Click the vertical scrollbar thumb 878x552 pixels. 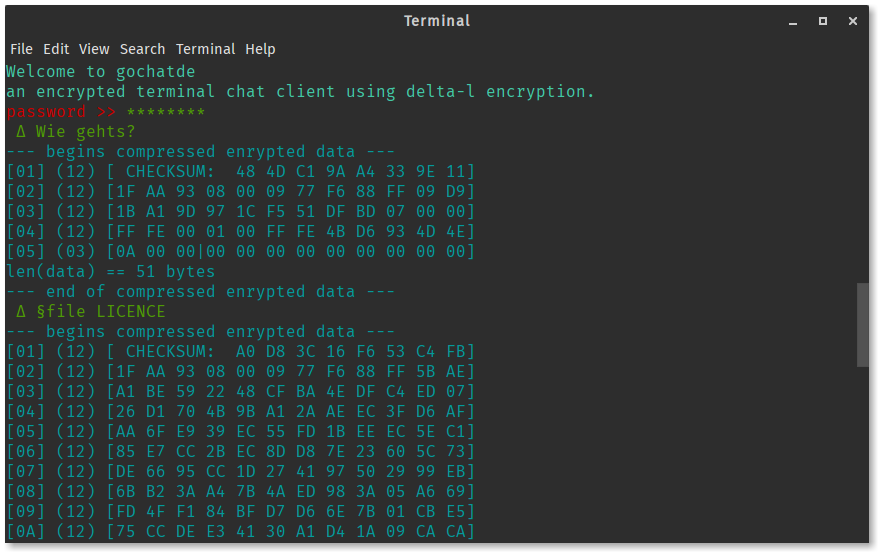tap(862, 325)
